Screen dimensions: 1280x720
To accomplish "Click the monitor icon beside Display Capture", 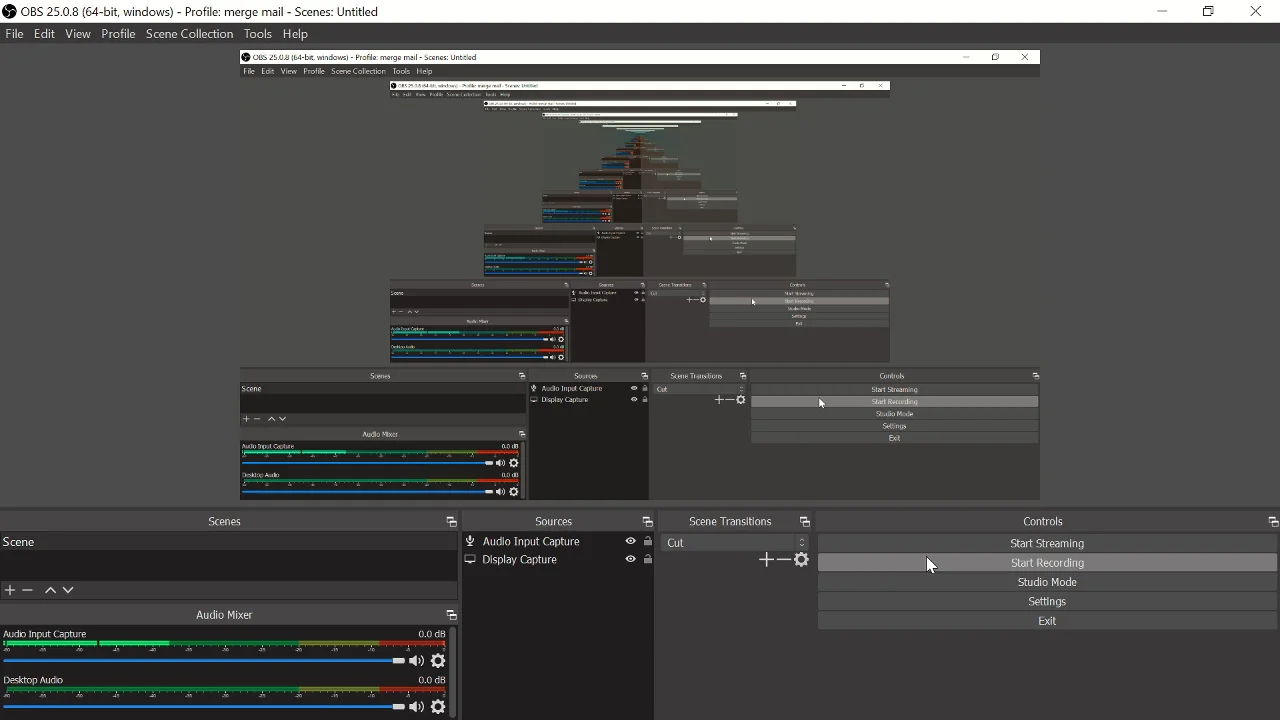I will [x=470, y=559].
